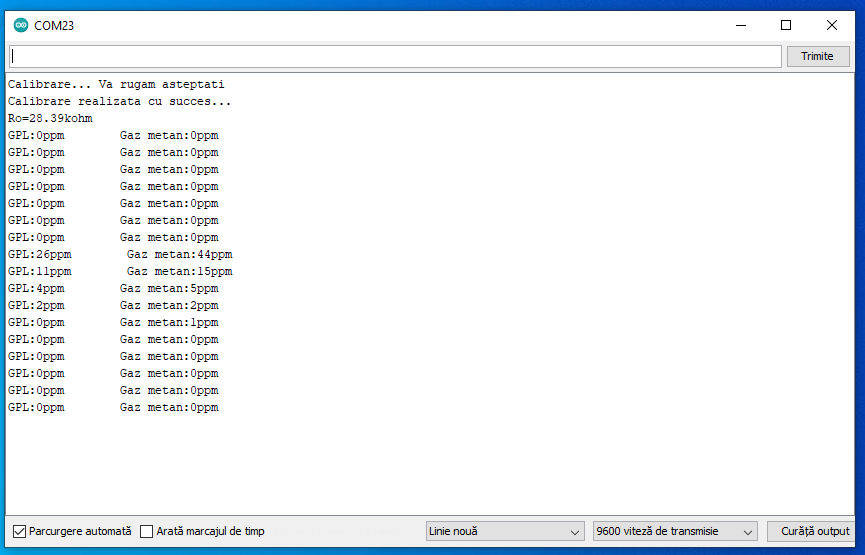Close the COM23 serial monitor window
865x555 pixels.
832,25
